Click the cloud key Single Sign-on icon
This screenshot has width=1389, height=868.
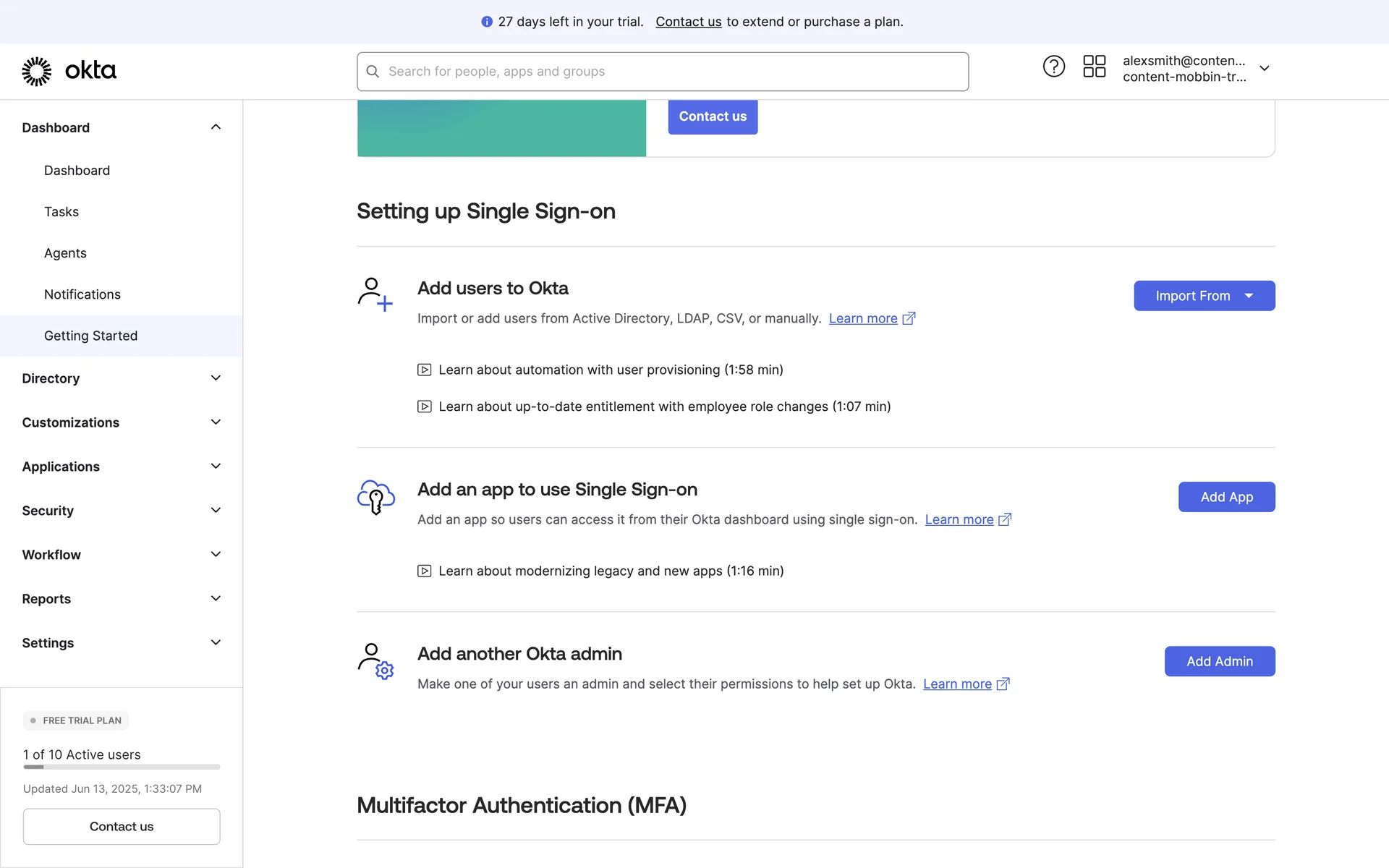[375, 497]
